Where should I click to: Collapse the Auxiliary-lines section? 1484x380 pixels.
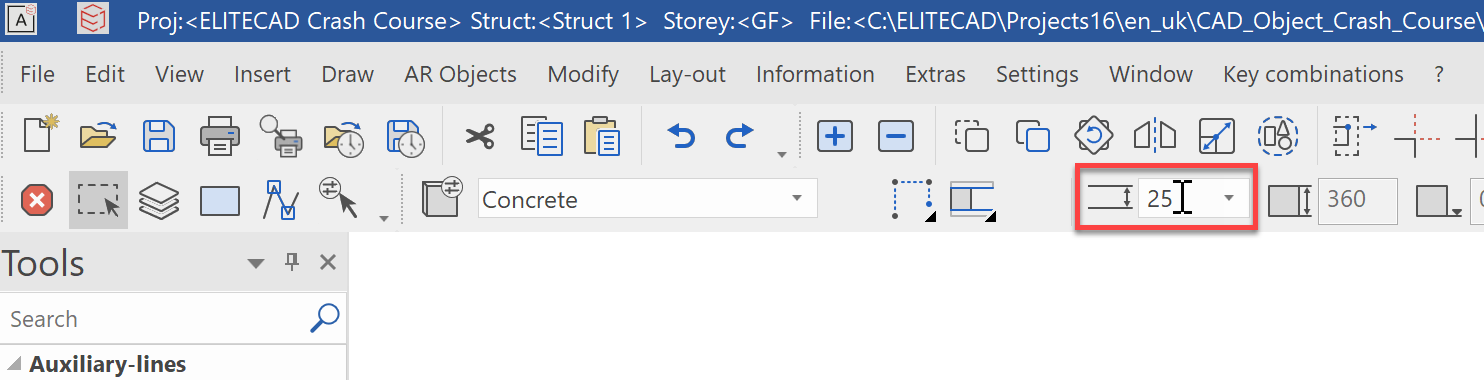pos(14,364)
